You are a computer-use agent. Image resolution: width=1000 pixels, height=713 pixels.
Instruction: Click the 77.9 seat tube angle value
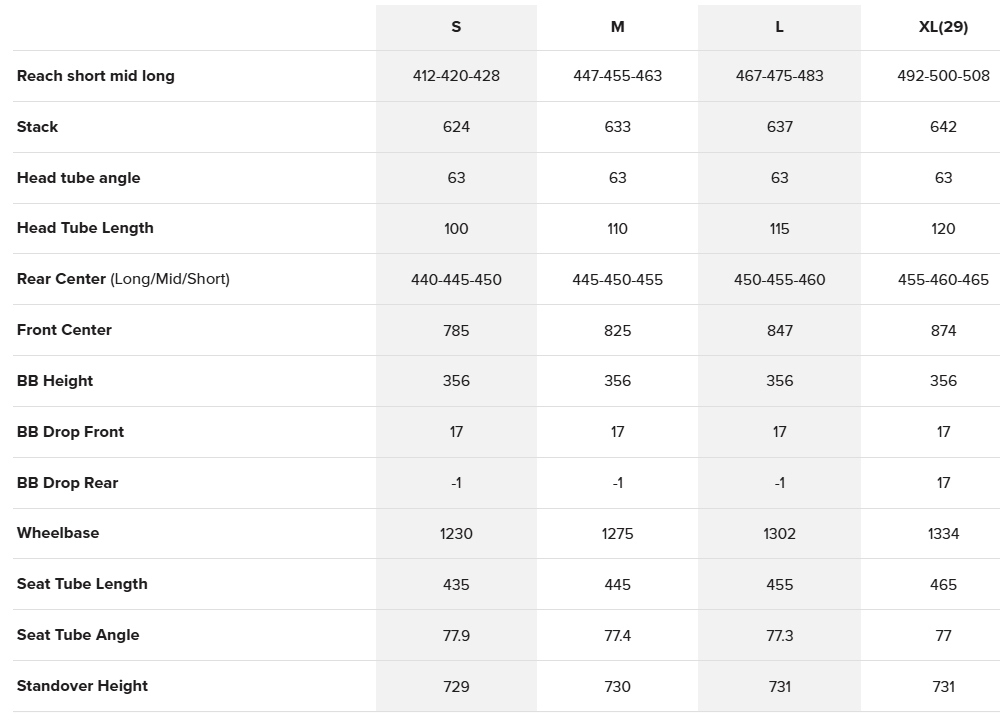click(x=456, y=635)
